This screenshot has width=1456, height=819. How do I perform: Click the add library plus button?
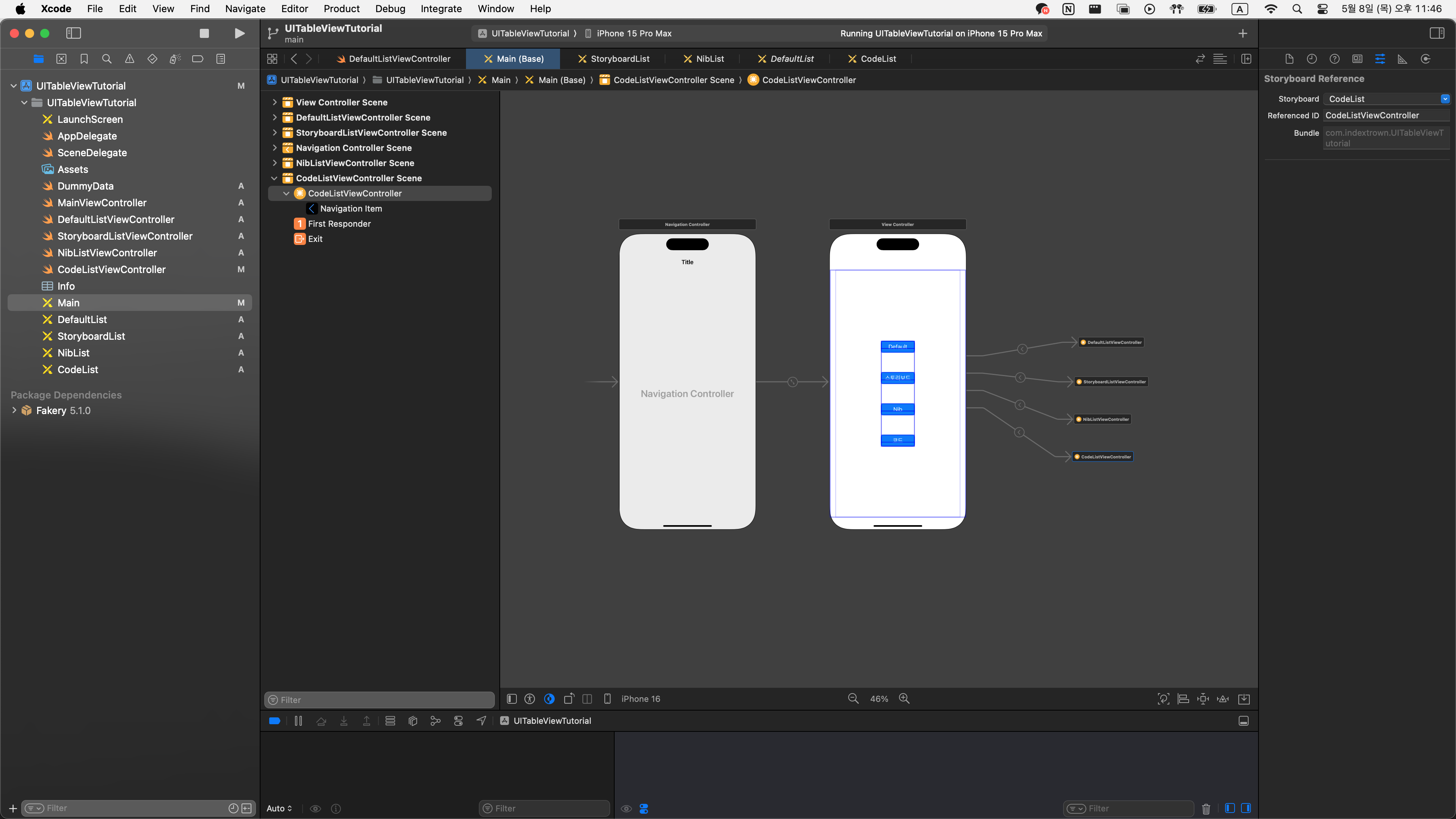coord(1243,33)
